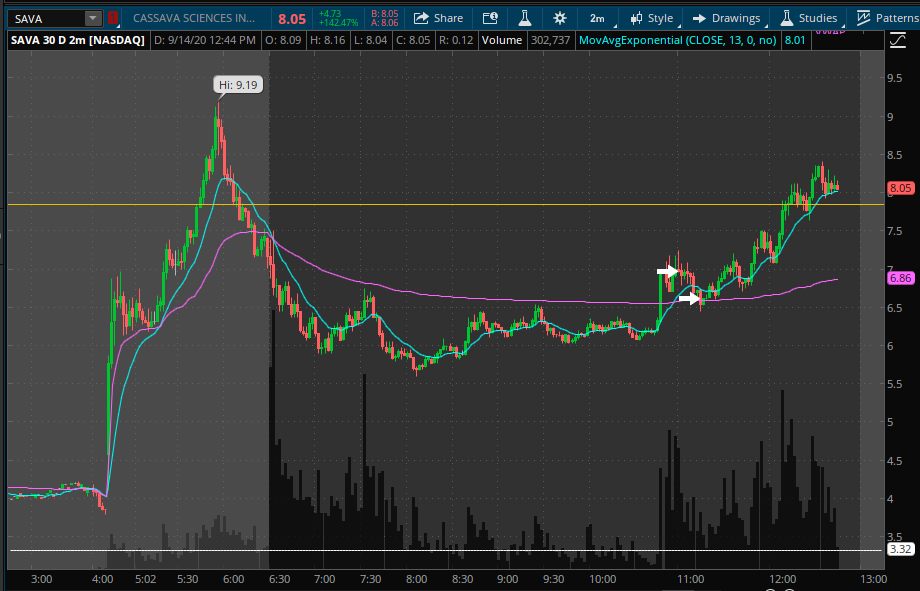
Task: Open the Studies flask menu
Action: point(807,18)
